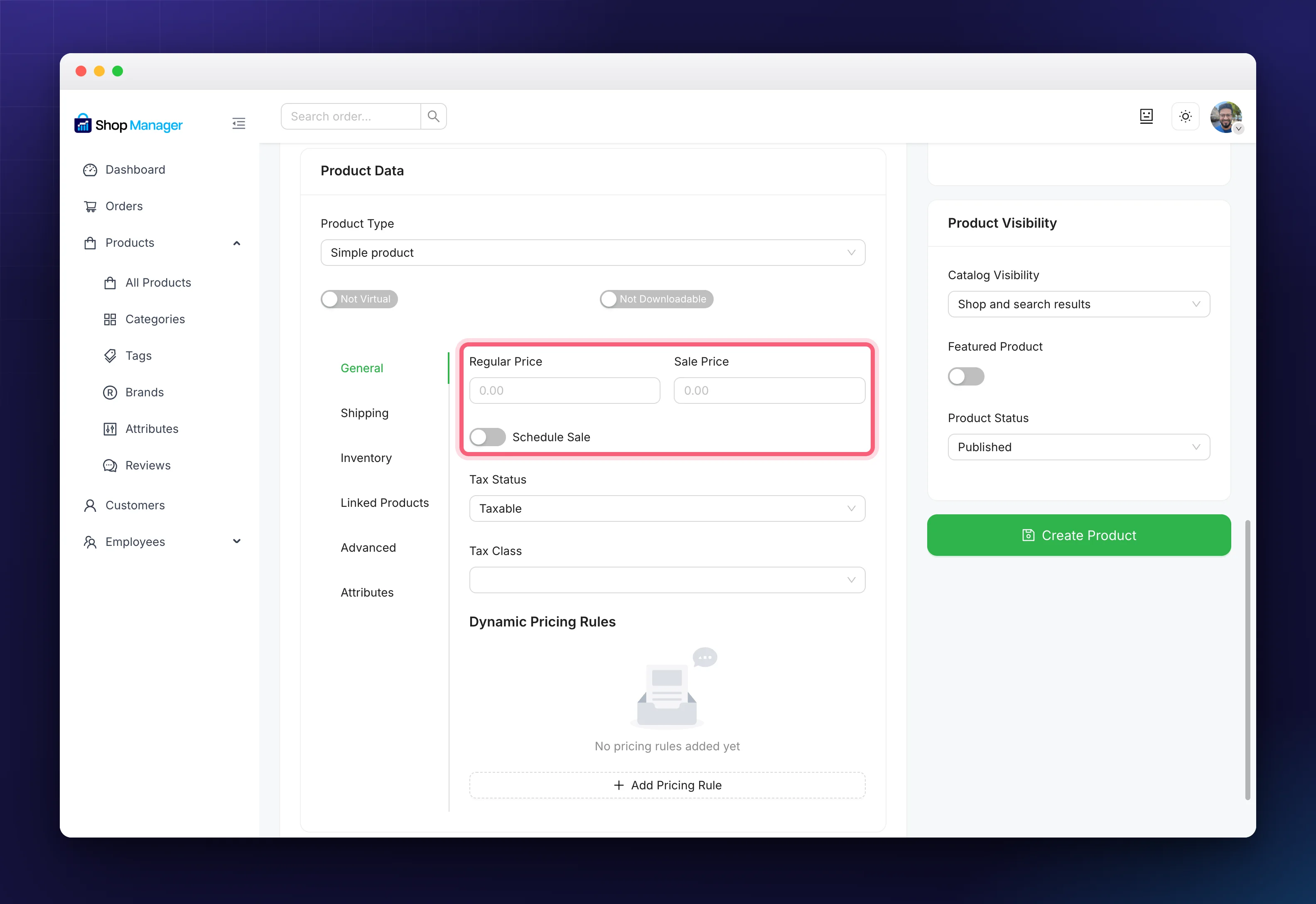Click the Orders cart icon
The image size is (1316, 904).
(x=90, y=206)
